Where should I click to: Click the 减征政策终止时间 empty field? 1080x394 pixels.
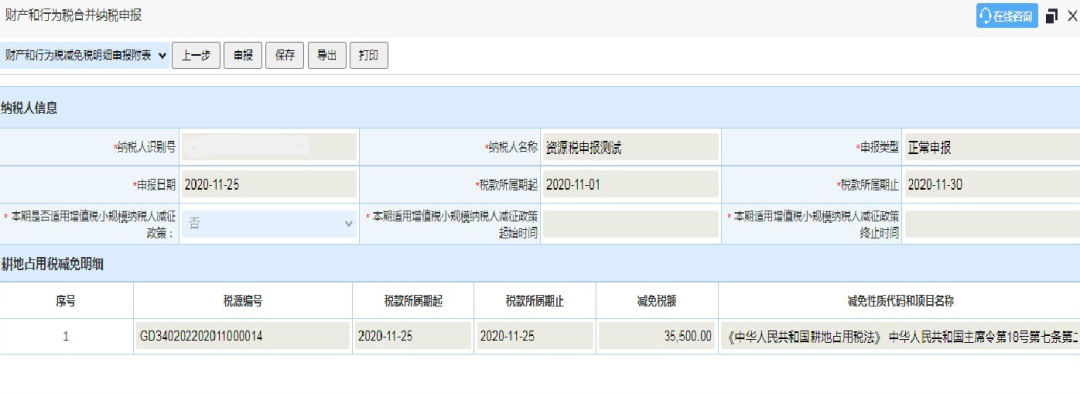pos(992,224)
